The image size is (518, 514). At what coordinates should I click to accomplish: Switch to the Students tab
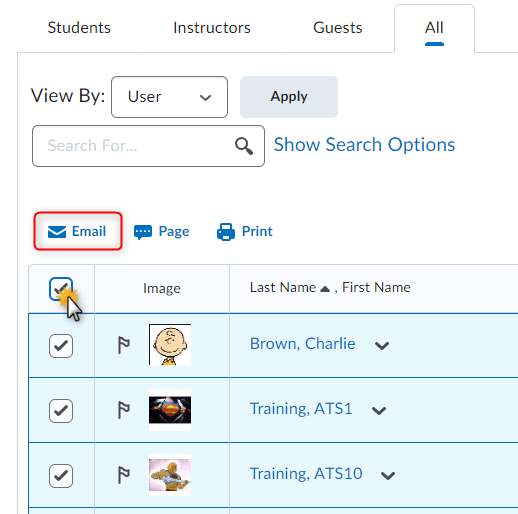[79, 28]
